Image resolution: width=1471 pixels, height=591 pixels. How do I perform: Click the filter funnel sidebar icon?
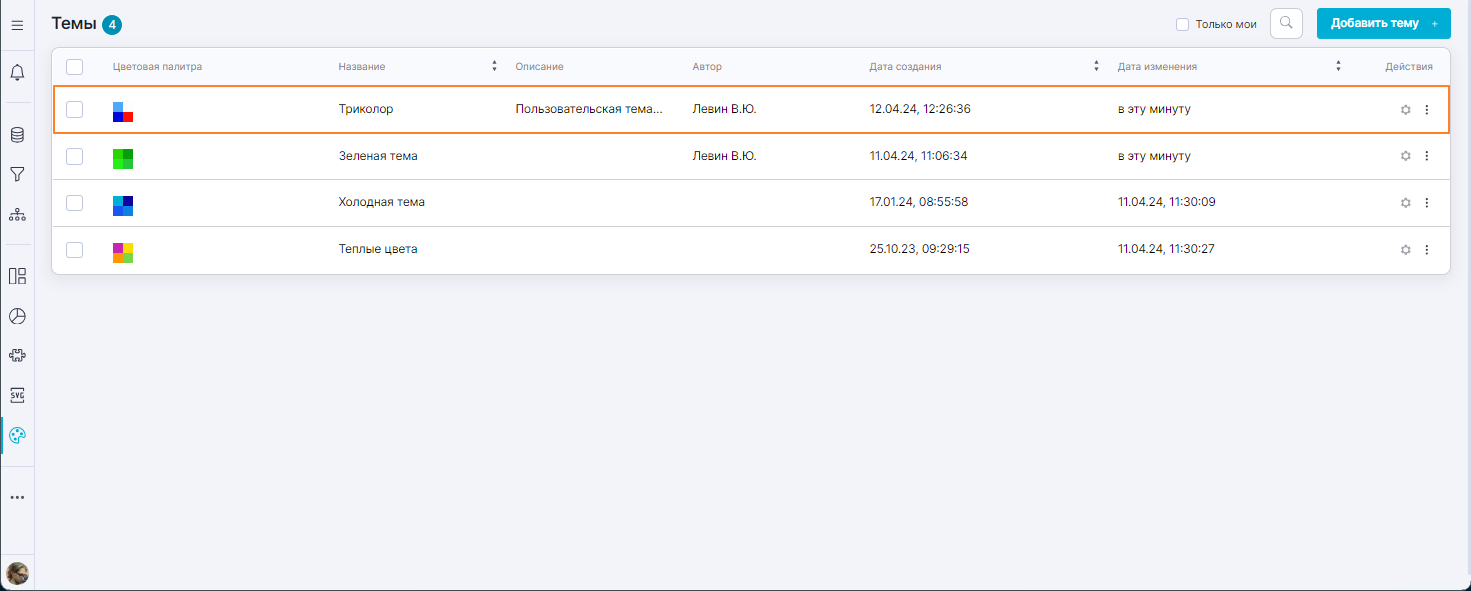tap(17, 174)
